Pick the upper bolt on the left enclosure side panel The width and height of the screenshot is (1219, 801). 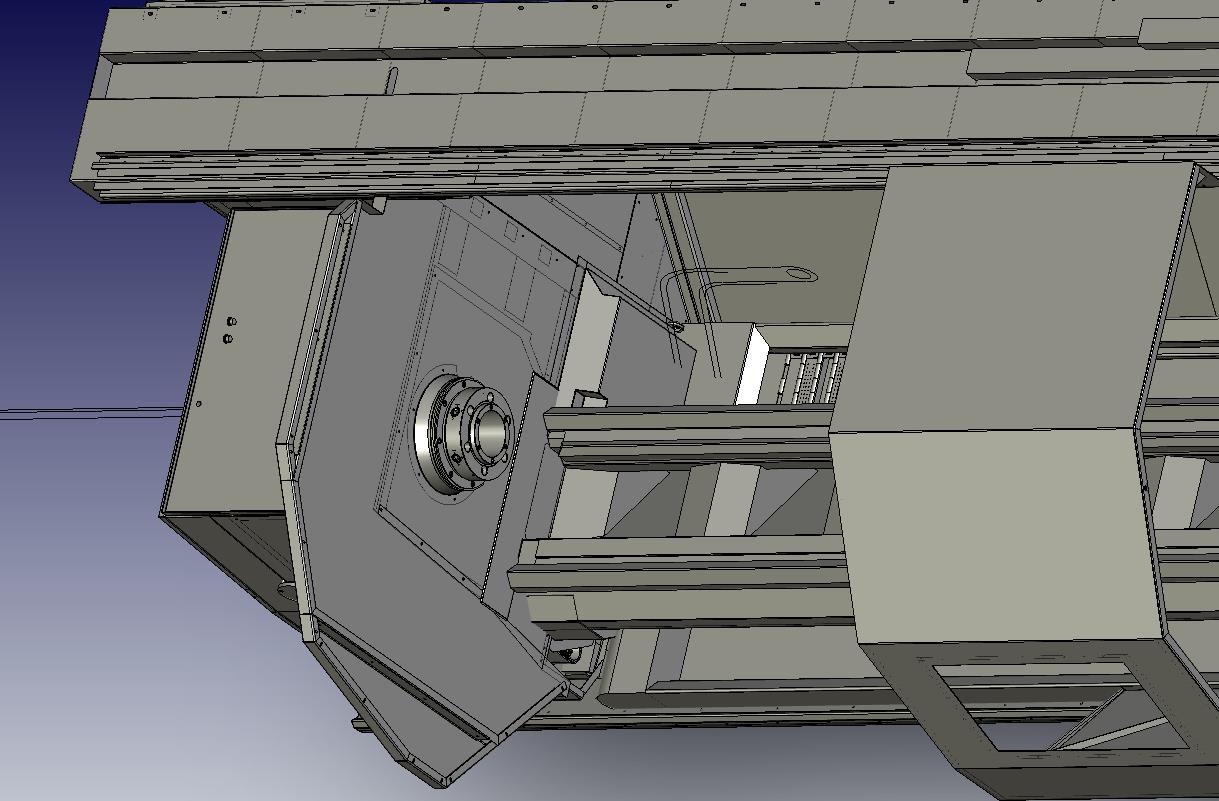pyautogui.click(x=232, y=323)
